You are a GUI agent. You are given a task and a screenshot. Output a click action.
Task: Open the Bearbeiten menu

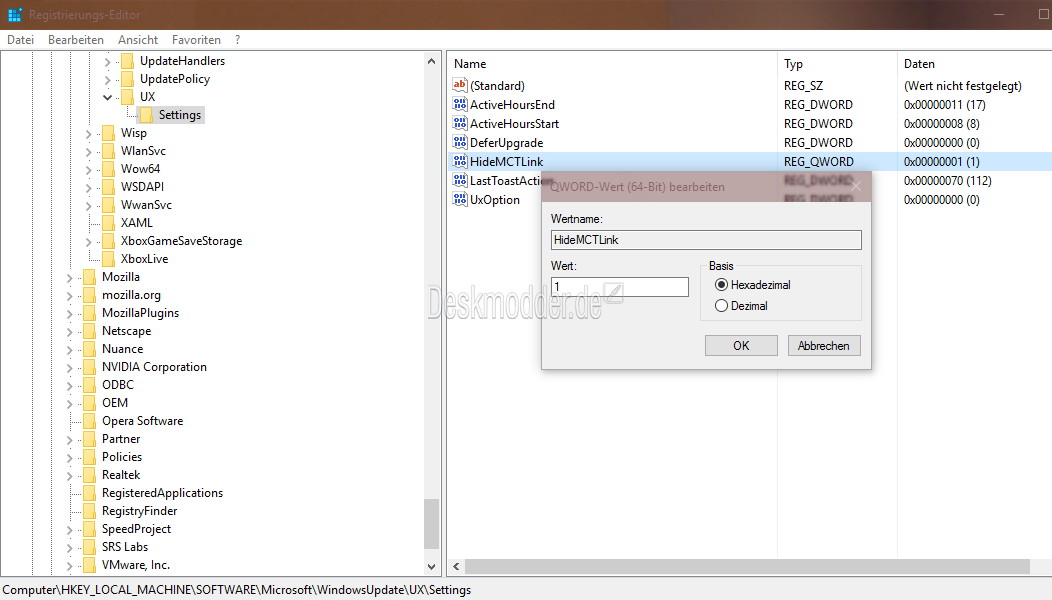[76, 40]
